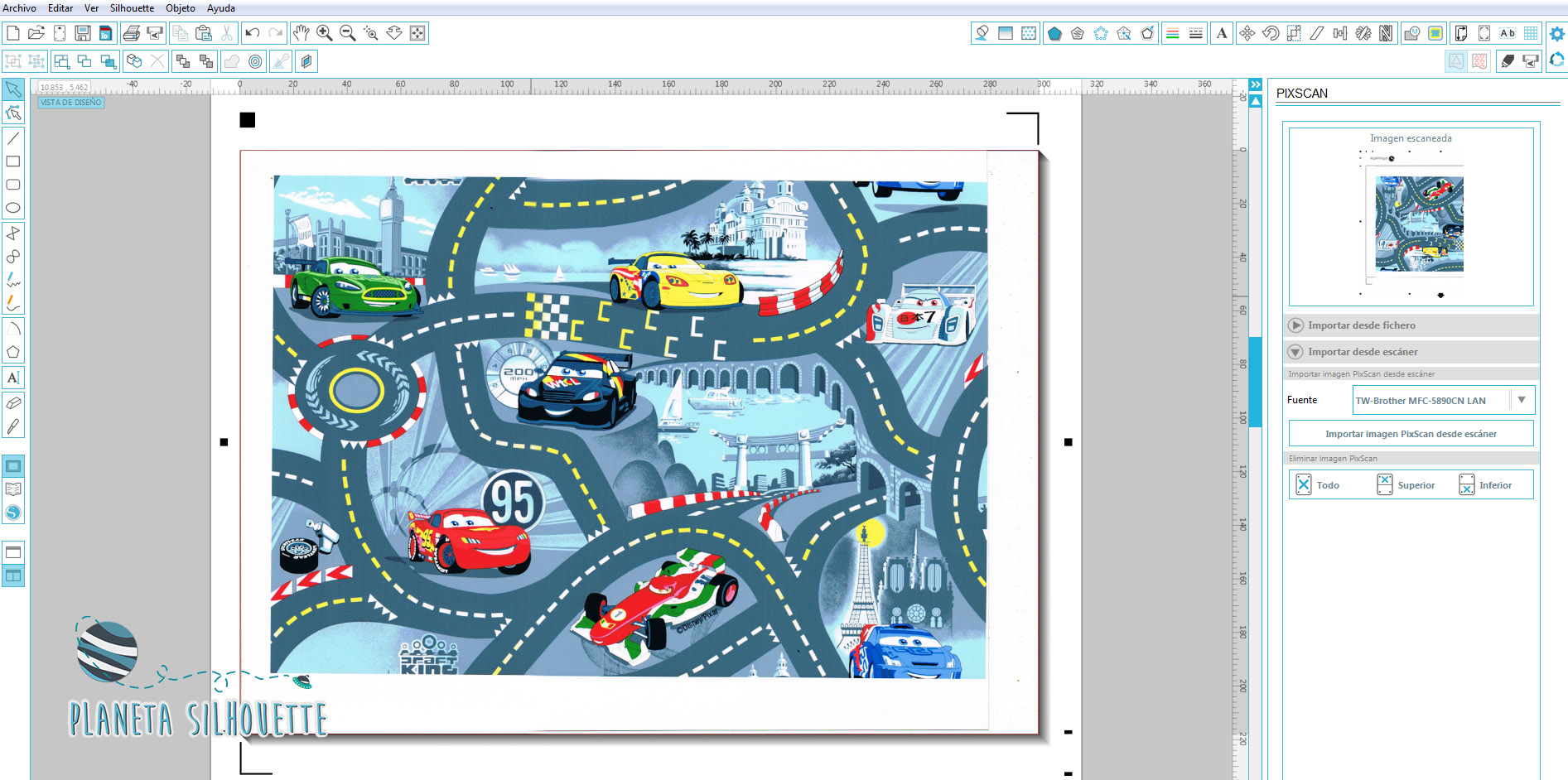The image size is (1568, 780).
Task: Select Todo to remove whole PixScan image
Action: pyautogui.click(x=1318, y=485)
